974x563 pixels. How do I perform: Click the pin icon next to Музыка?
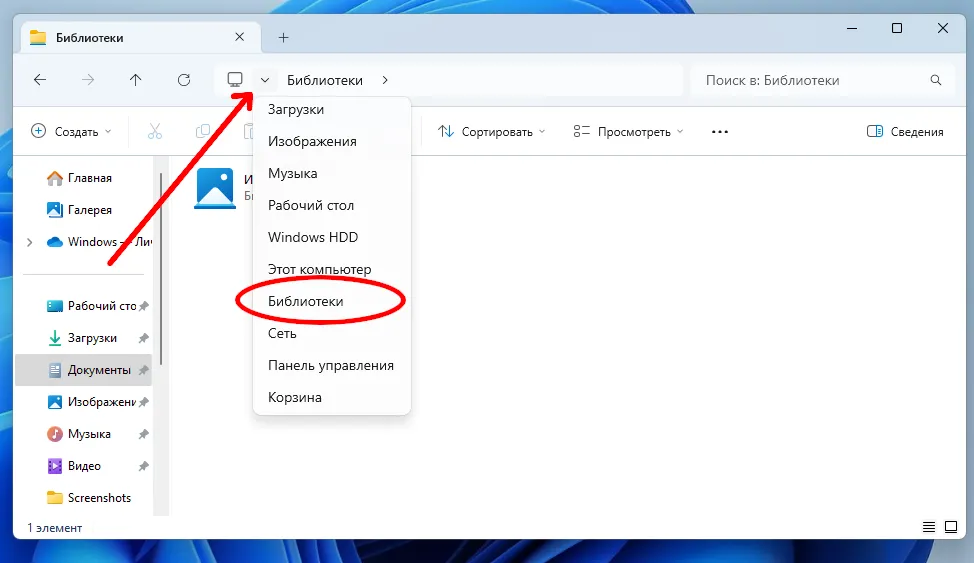pos(143,434)
